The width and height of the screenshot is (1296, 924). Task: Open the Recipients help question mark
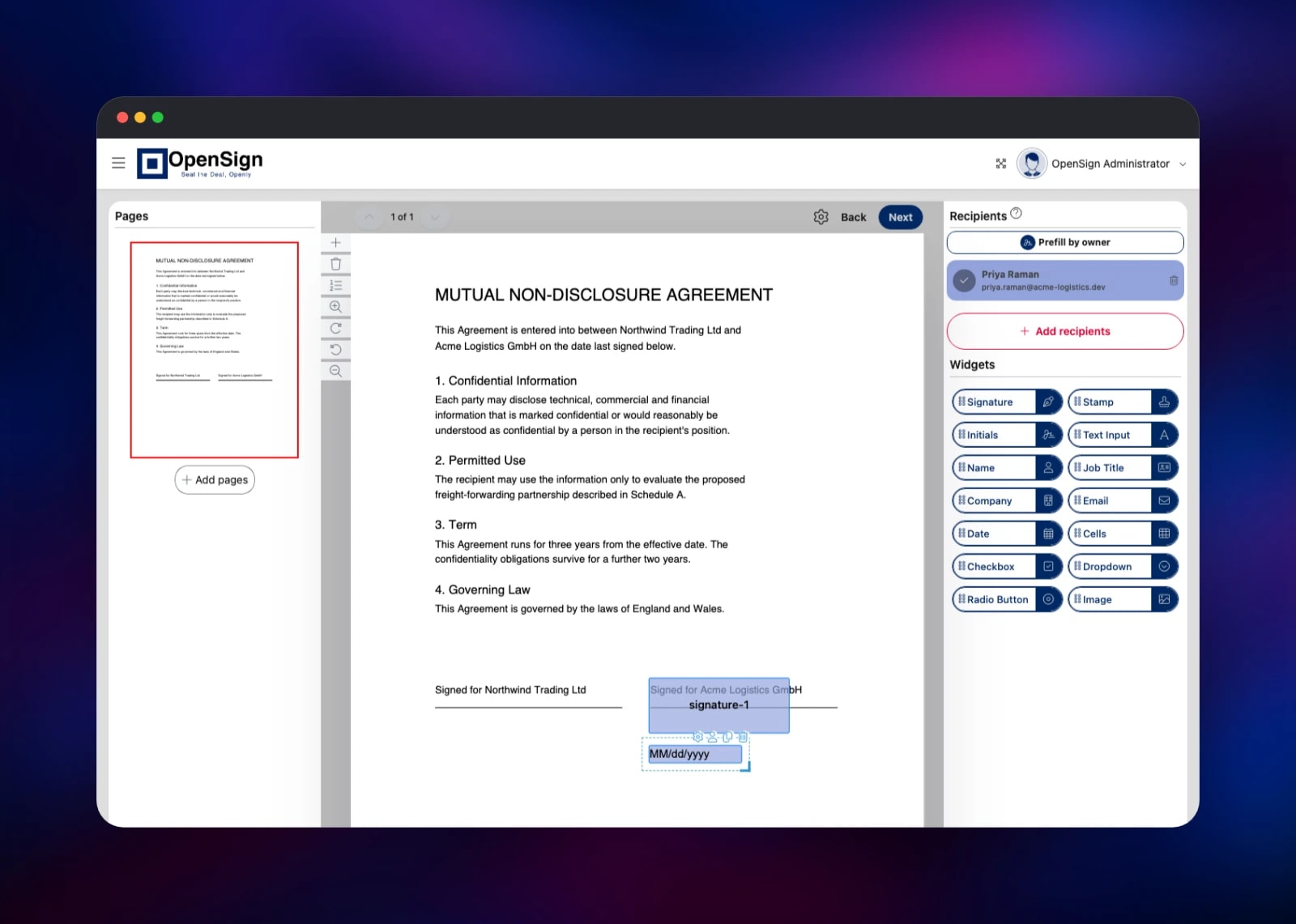click(x=1016, y=214)
